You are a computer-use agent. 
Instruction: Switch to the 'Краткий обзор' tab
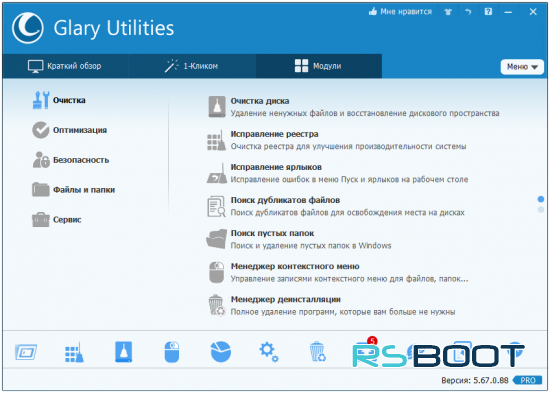pos(65,66)
